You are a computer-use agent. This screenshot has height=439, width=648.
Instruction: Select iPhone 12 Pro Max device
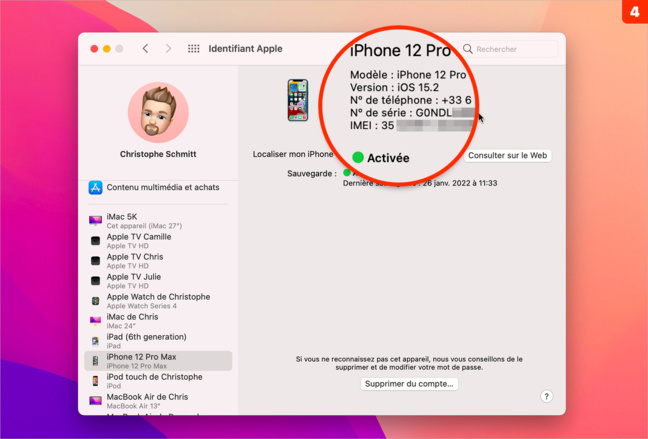pyautogui.click(x=158, y=361)
